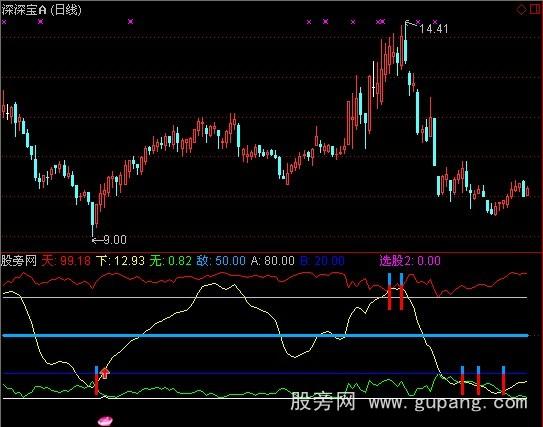543x427 pixels.
Task: Click the doubled purple x marker near the peak
Action: pyautogui.click(x=380, y=22)
